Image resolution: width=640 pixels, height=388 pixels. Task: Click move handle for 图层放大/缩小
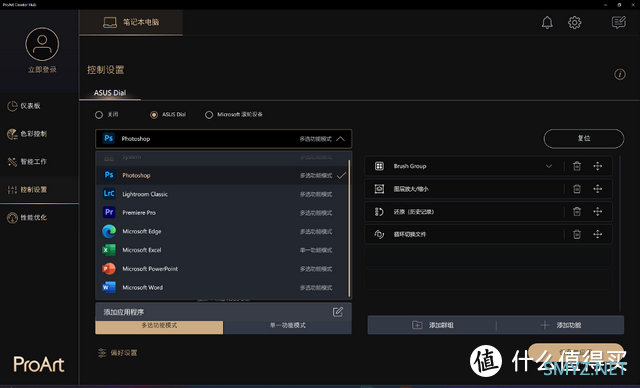(598, 189)
